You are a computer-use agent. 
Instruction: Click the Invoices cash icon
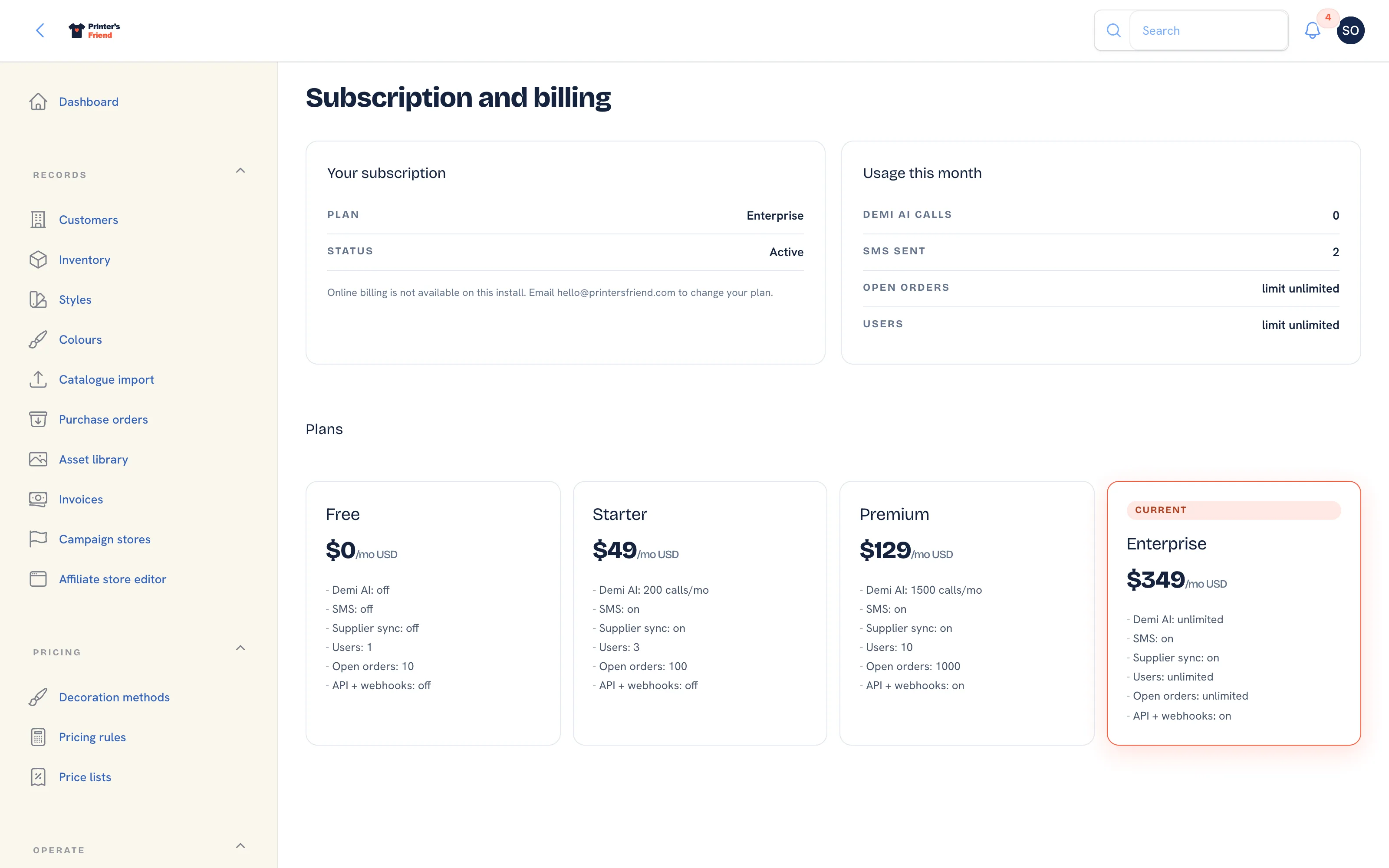pyautogui.click(x=38, y=499)
